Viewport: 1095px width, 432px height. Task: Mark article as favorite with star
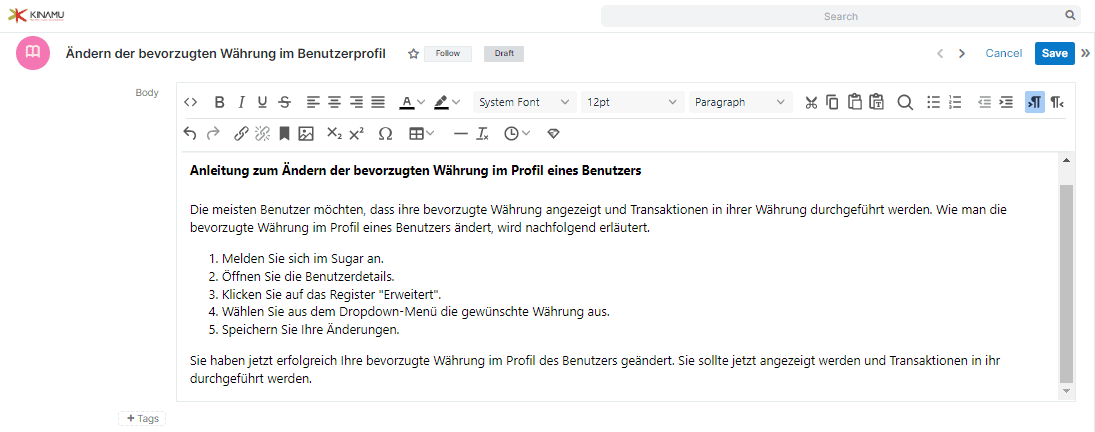tap(413, 54)
